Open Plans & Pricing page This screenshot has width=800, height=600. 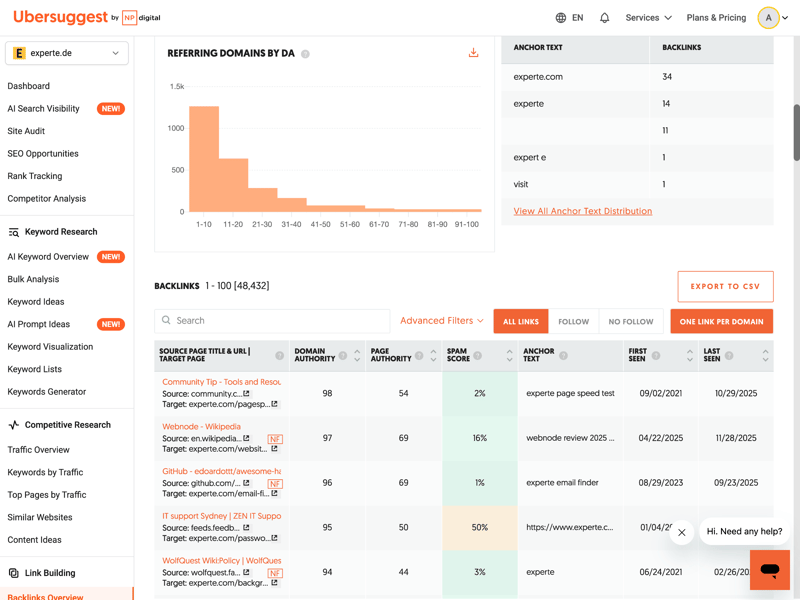[716, 18]
